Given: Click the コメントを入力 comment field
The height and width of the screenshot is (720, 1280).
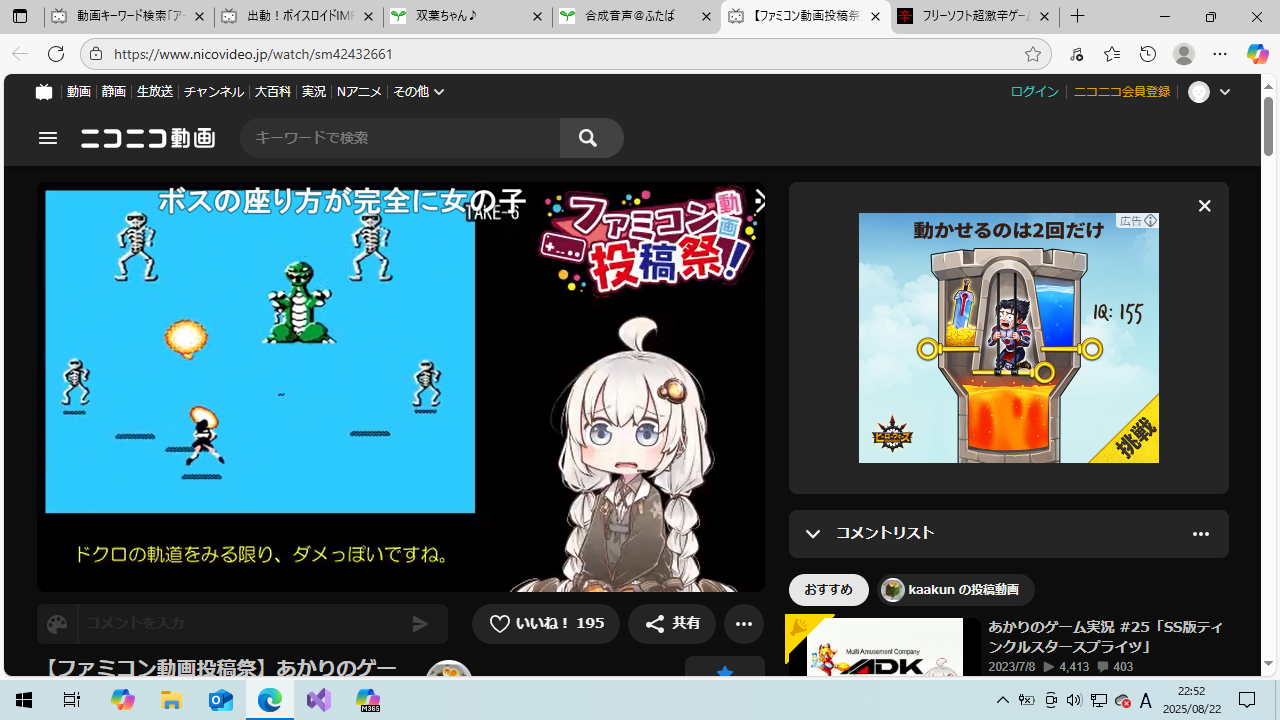Looking at the screenshot, I should 240,624.
